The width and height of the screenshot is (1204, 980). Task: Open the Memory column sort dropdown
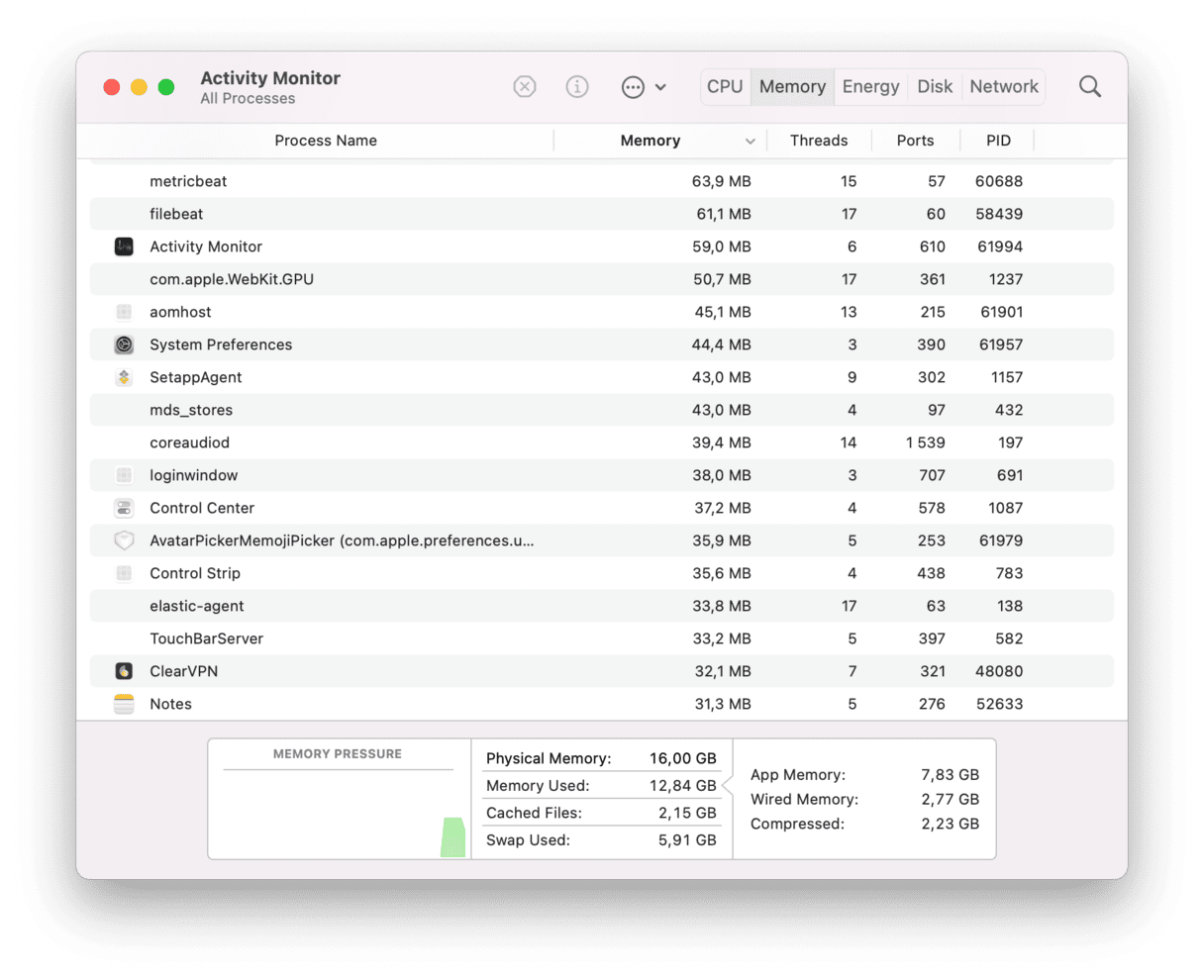[751, 141]
